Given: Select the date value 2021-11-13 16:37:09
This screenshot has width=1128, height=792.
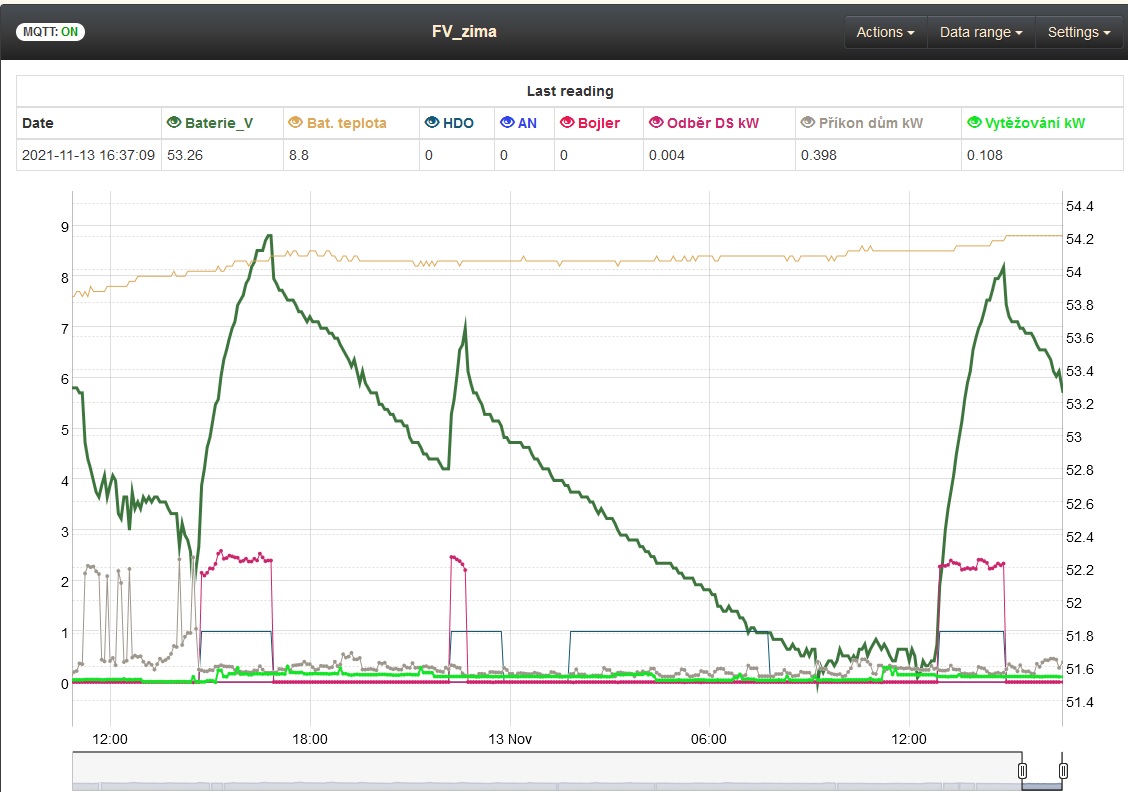Looking at the screenshot, I should [x=88, y=155].
